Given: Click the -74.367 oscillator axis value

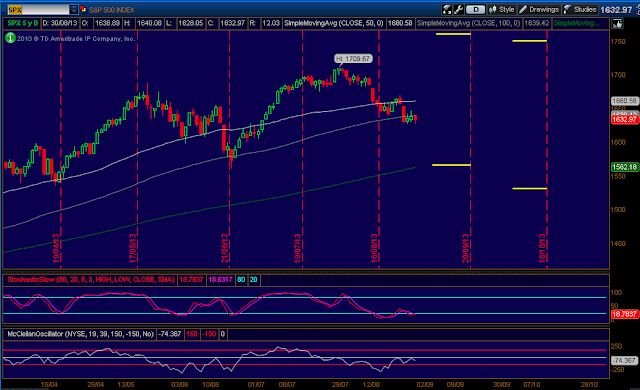Looking at the screenshot, I should (x=624, y=361).
